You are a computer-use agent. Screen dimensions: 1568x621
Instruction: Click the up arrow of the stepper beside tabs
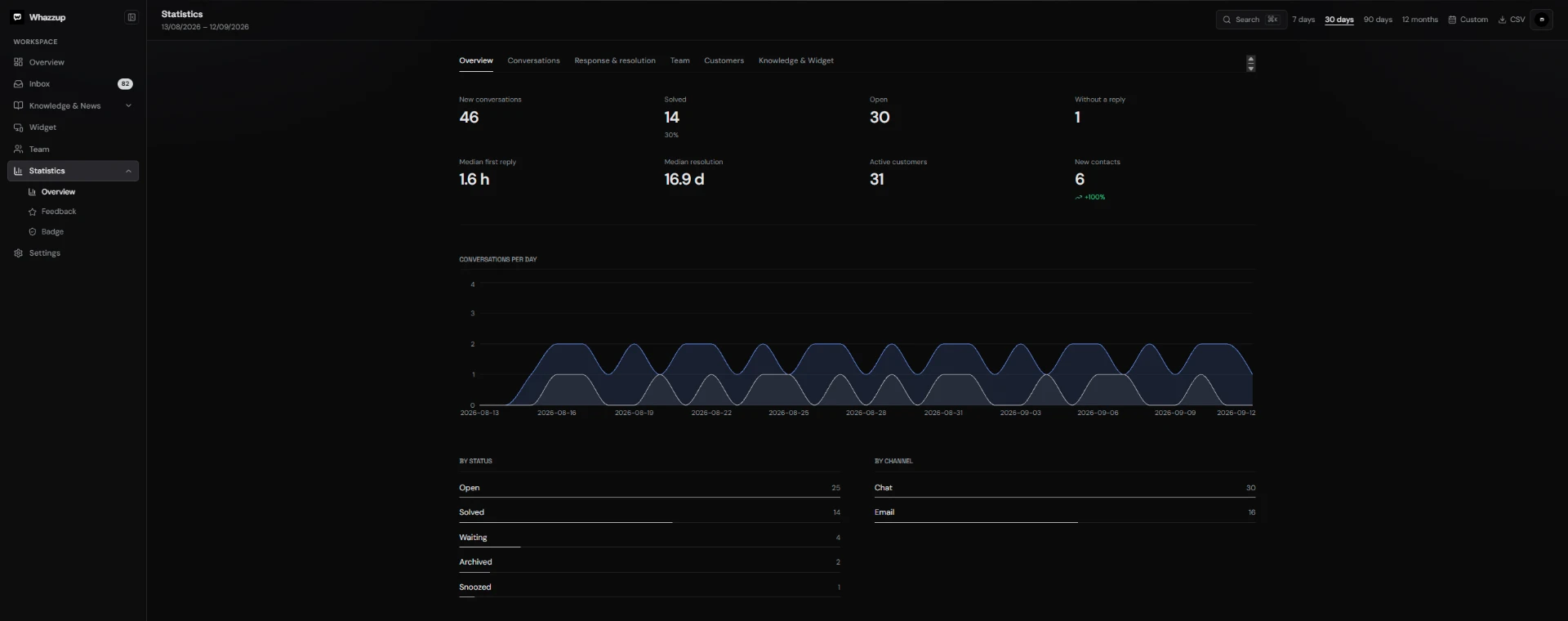click(x=1251, y=60)
